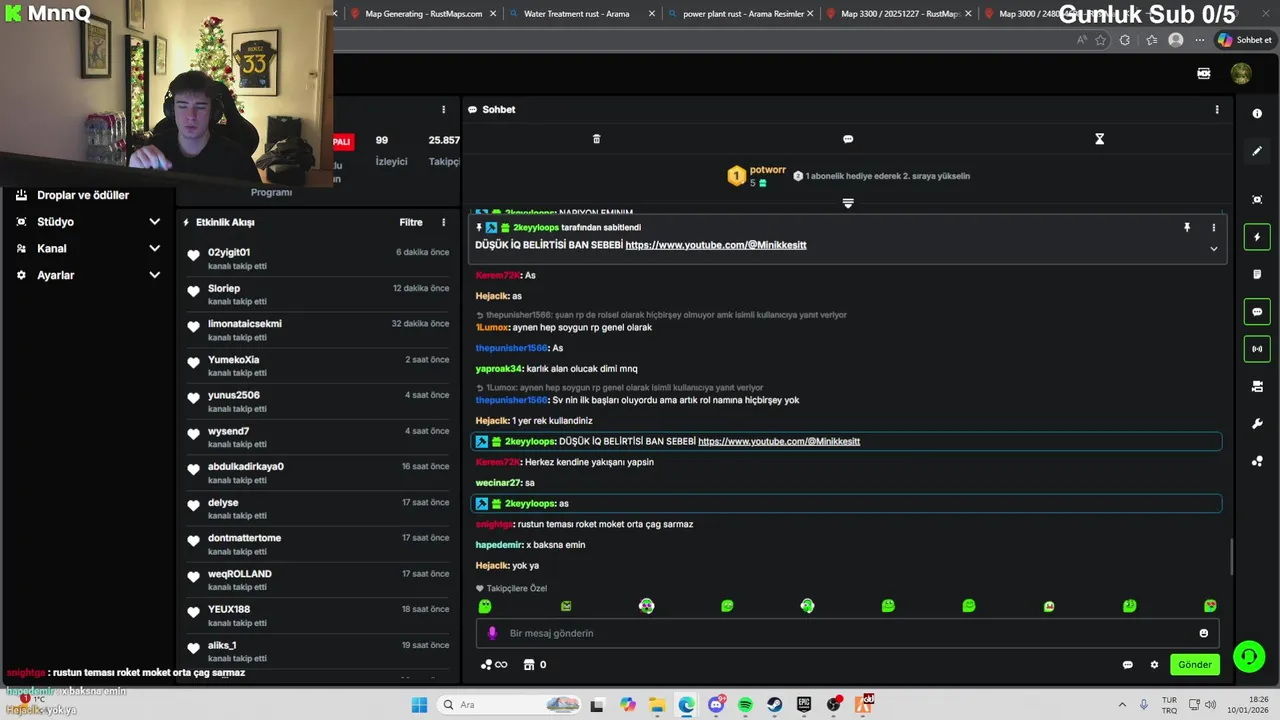Click the pencil edit icon in right sidebar
Screen dimensions: 1280x720
[x=1257, y=151]
